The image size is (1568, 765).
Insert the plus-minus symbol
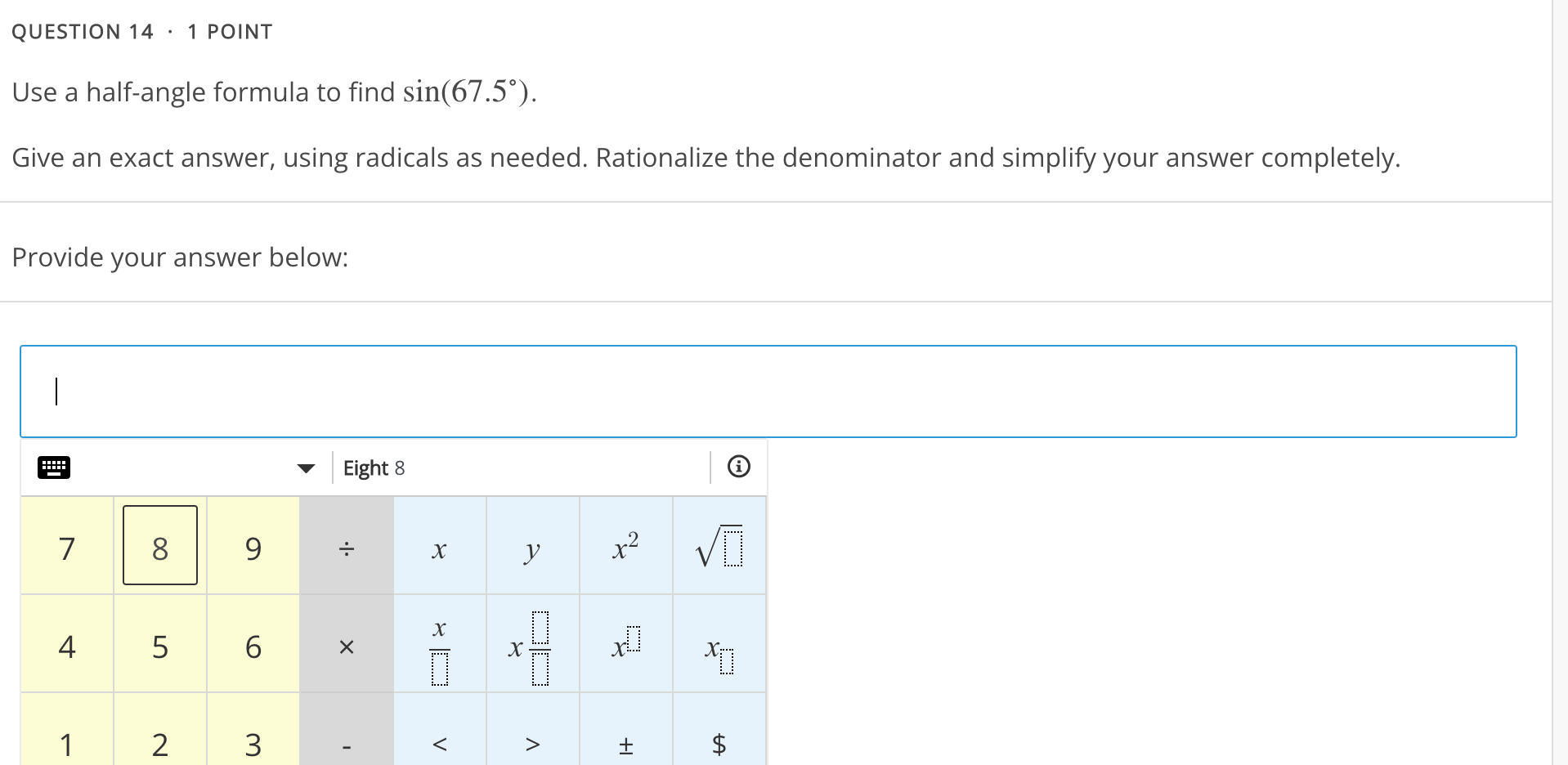tap(625, 743)
